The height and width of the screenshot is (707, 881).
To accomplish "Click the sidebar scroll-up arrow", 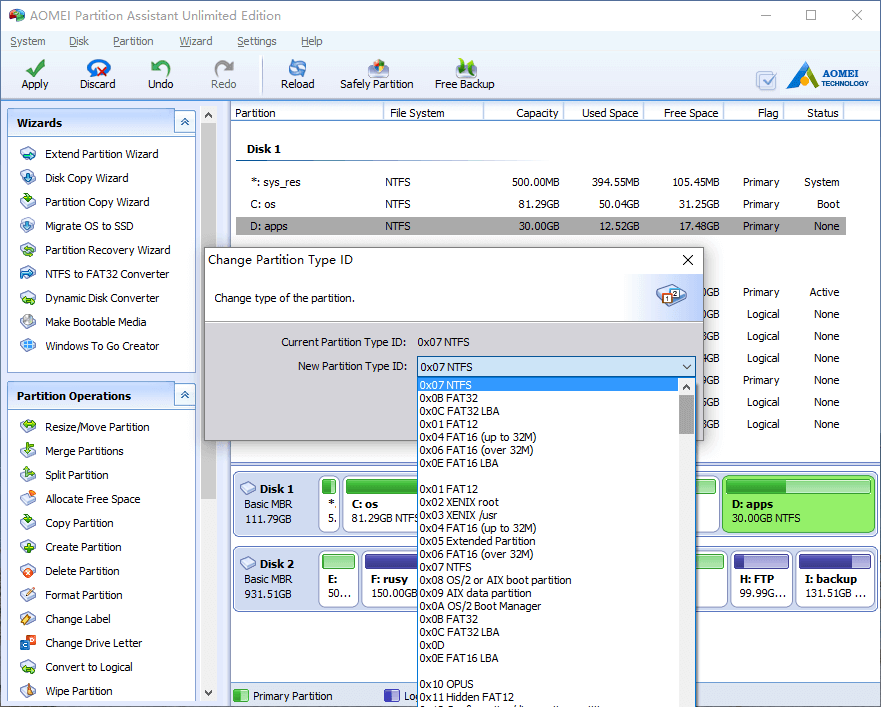I will [208, 115].
